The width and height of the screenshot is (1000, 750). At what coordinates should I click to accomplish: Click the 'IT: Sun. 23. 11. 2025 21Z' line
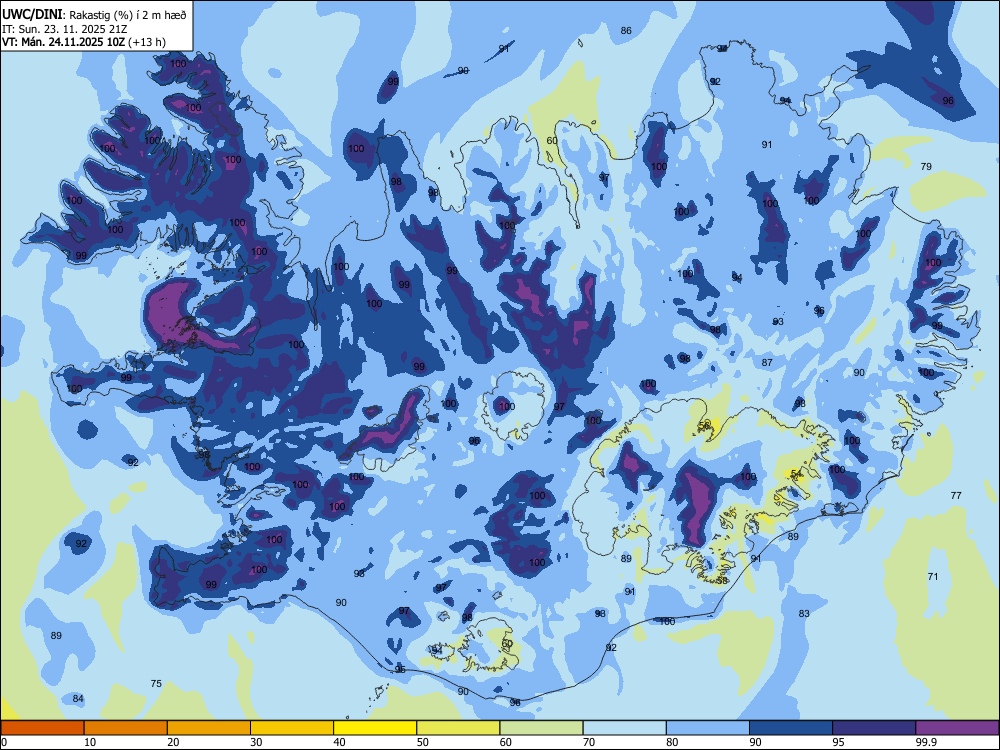click(64, 29)
